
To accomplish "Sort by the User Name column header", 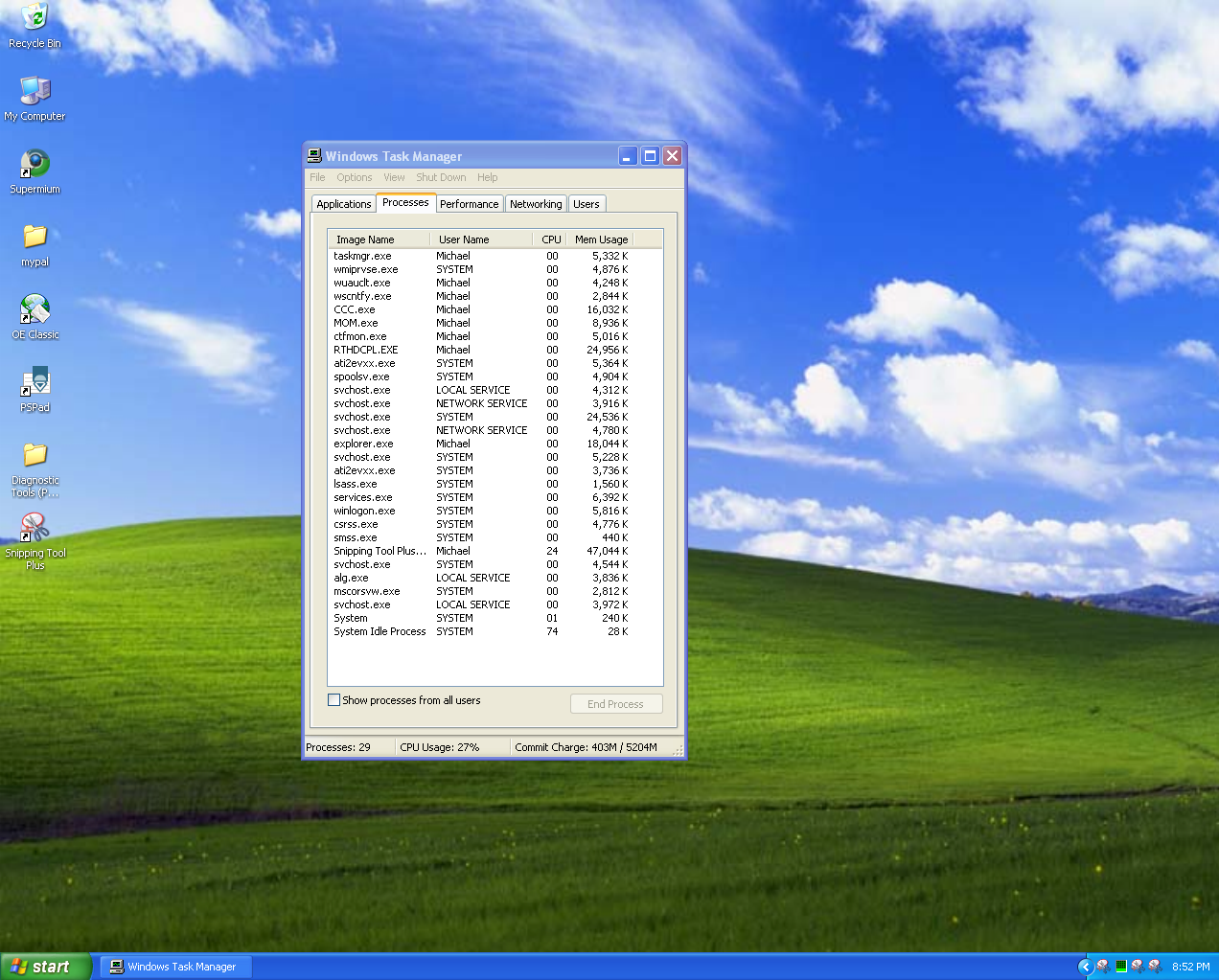I will (x=481, y=239).
